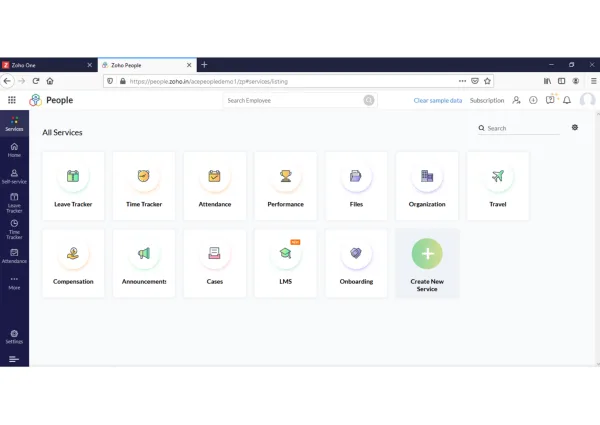
Task: Open the Zoho apps grid launcher
Action: [12, 100]
